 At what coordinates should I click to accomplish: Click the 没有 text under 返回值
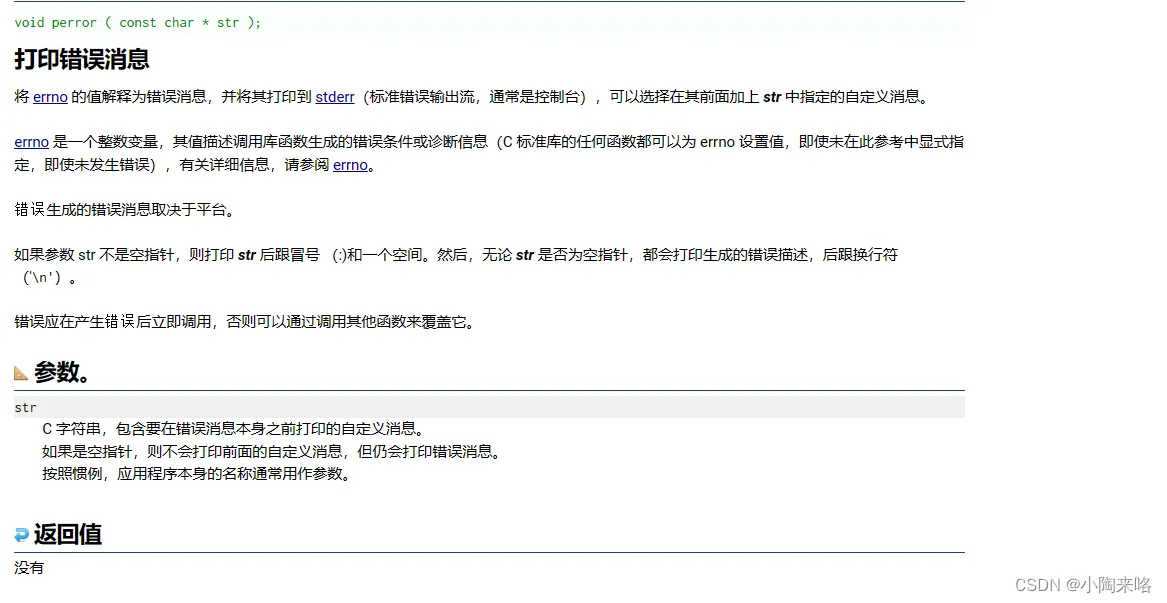28,567
